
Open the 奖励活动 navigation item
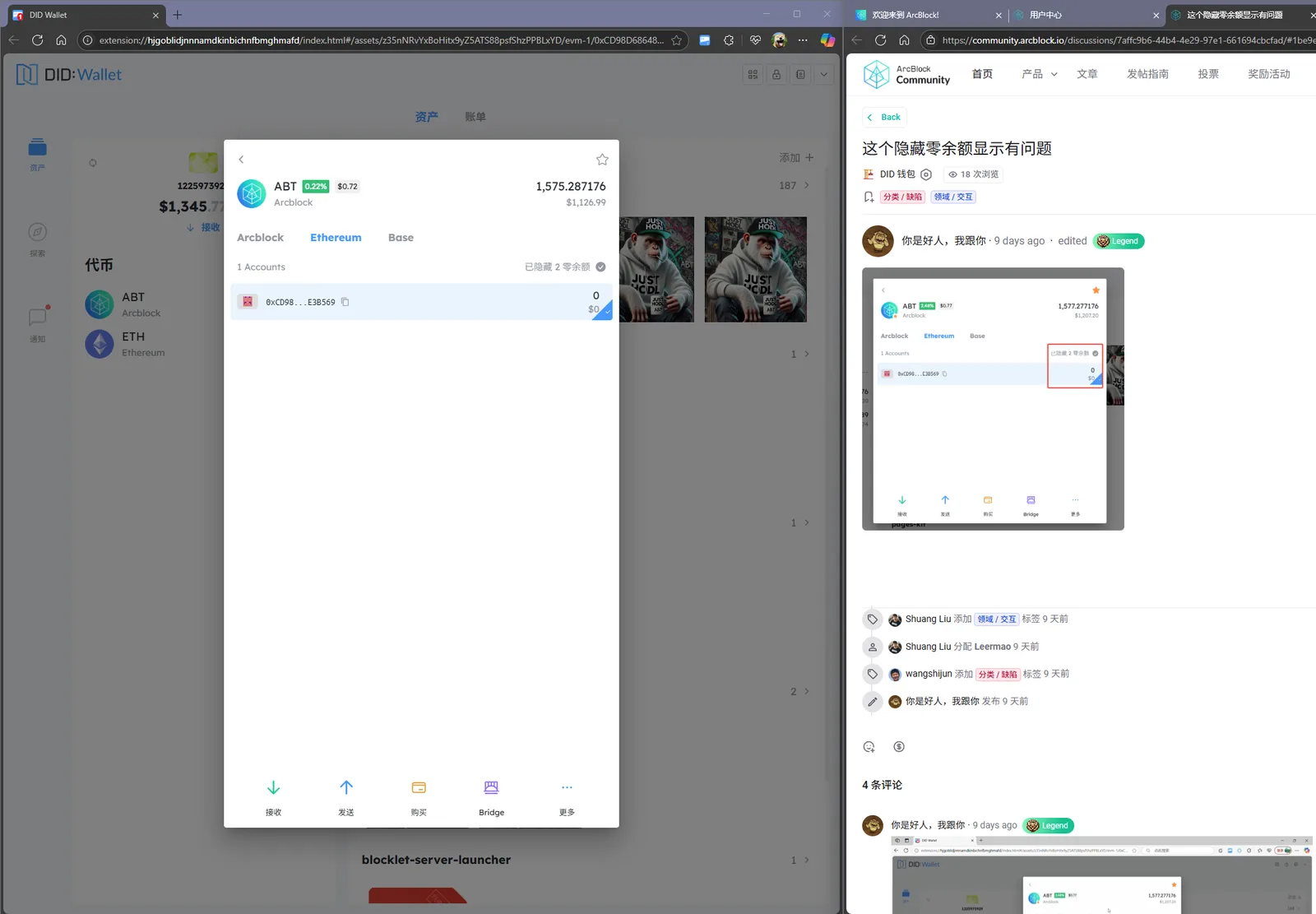[1269, 74]
